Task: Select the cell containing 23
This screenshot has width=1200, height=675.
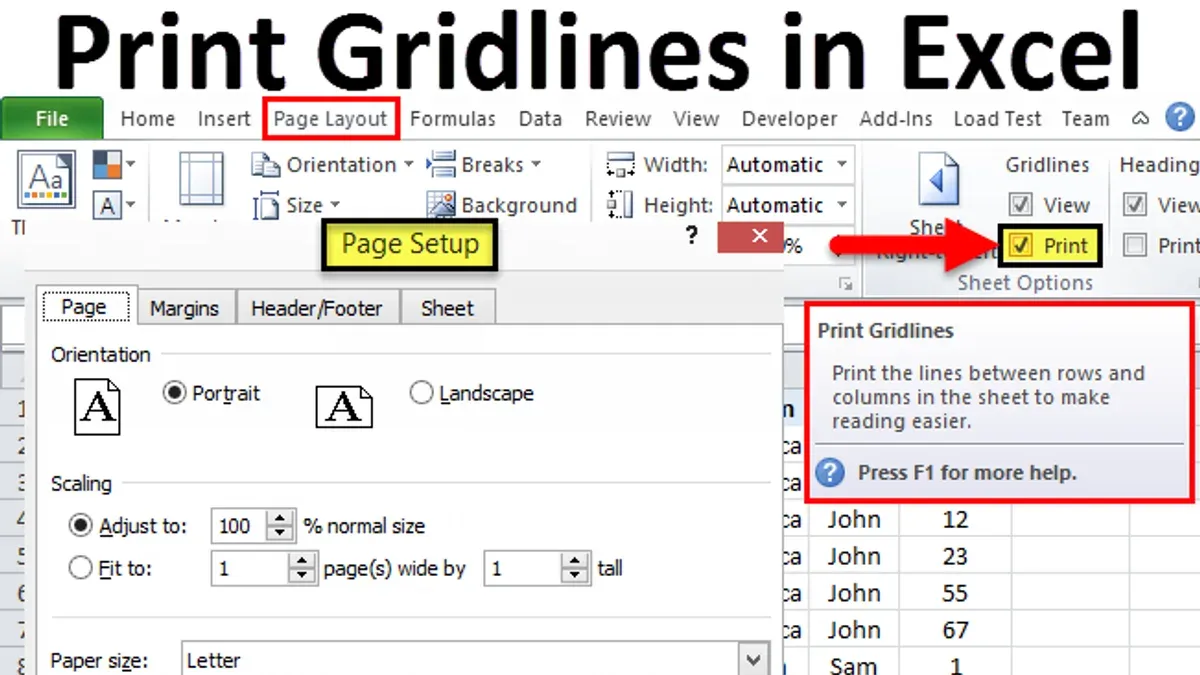Action: click(x=955, y=556)
